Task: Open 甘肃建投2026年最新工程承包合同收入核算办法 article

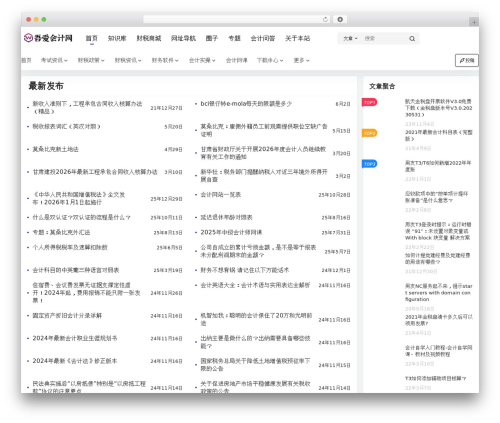Action: pyautogui.click(x=95, y=172)
